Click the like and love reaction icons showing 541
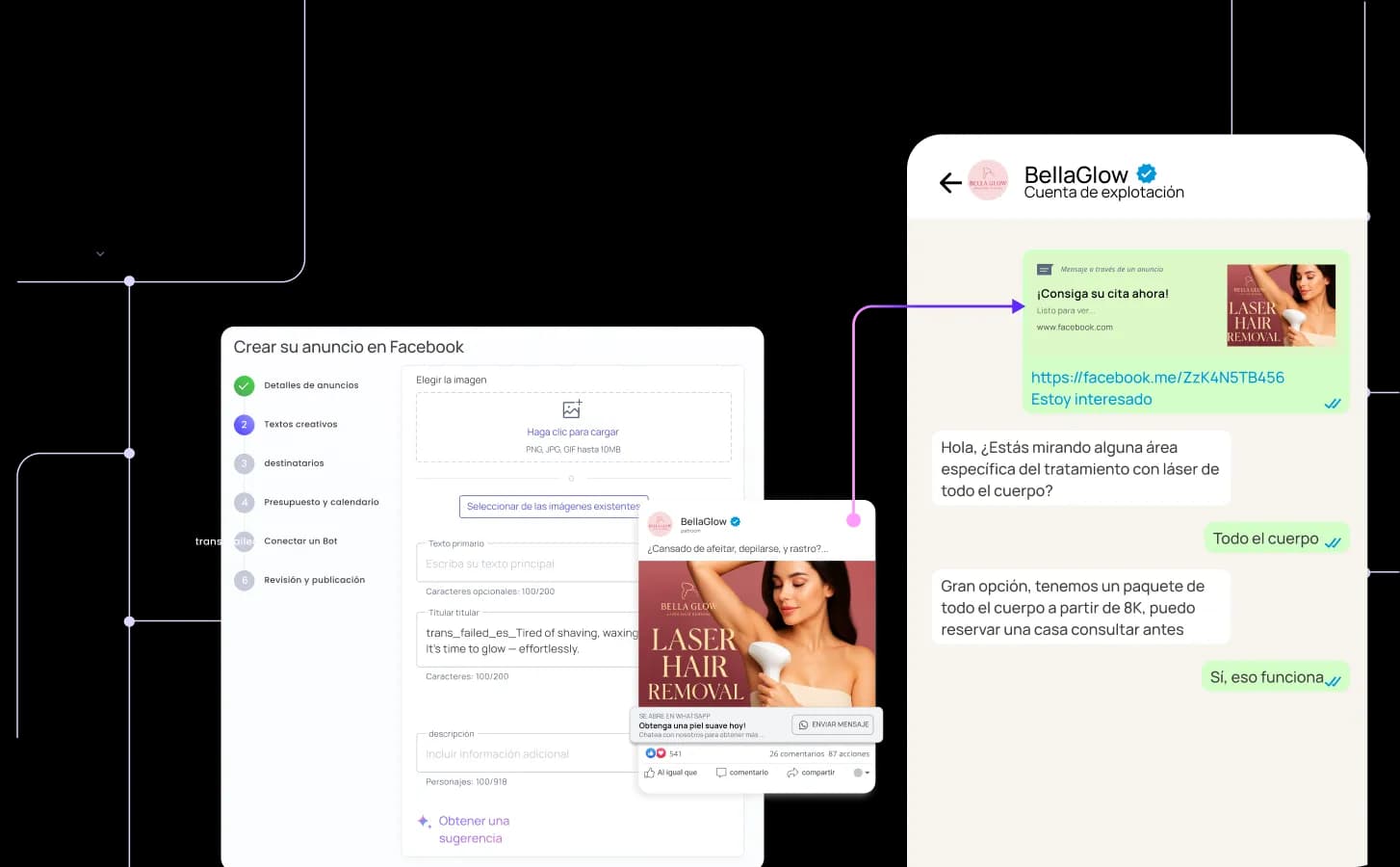 [655, 753]
